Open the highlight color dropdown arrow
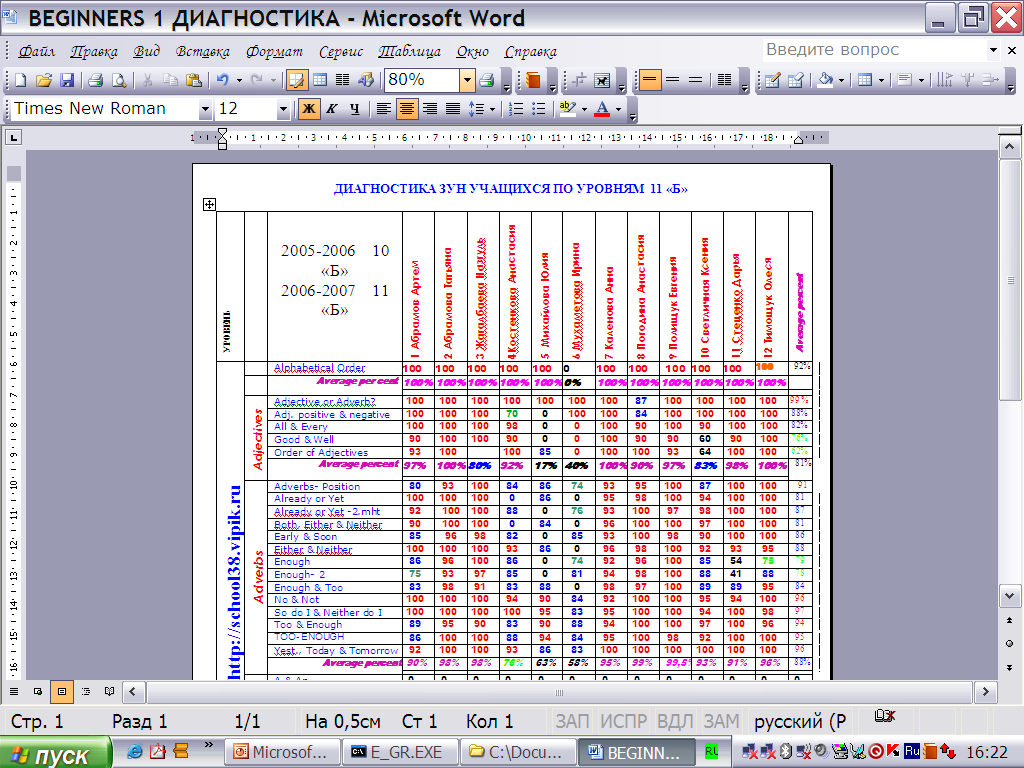This screenshot has width=1024, height=768. 584,109
